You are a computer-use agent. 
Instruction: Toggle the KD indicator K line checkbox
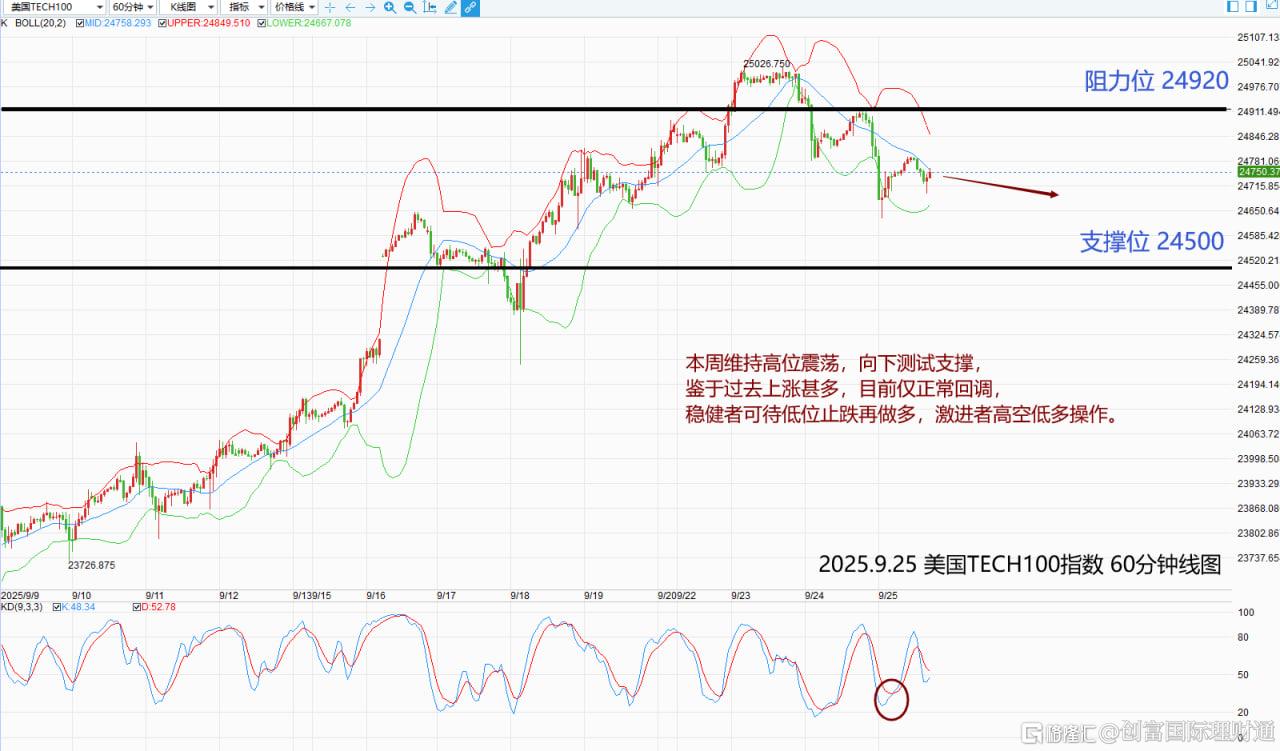(56, 606)
